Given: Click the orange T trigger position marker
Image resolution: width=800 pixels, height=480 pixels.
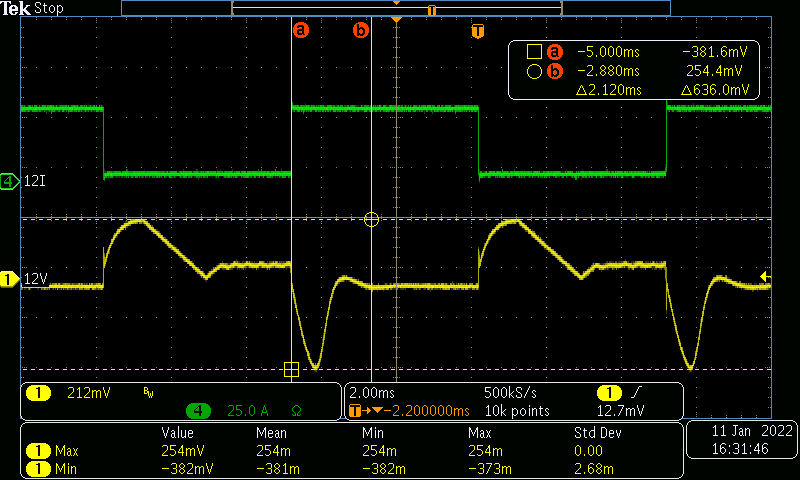Looking at the screenshot, I should point(478,30).
